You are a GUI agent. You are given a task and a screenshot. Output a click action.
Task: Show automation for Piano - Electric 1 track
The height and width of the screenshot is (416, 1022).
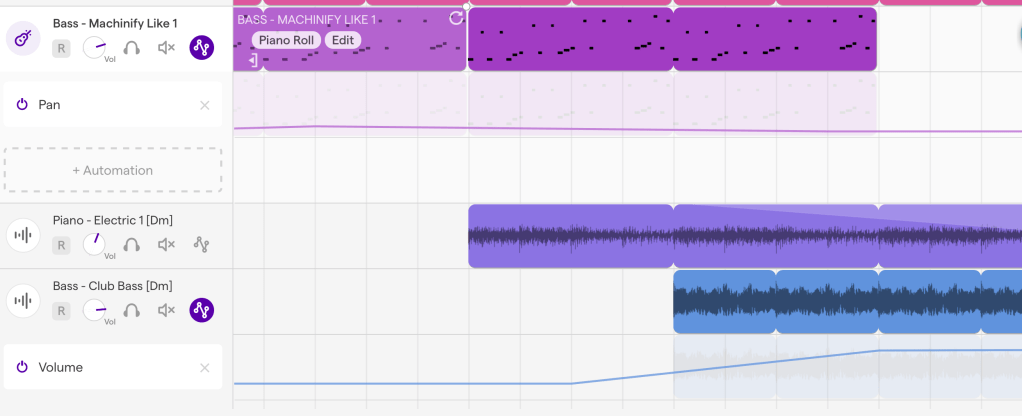[202, 244]
